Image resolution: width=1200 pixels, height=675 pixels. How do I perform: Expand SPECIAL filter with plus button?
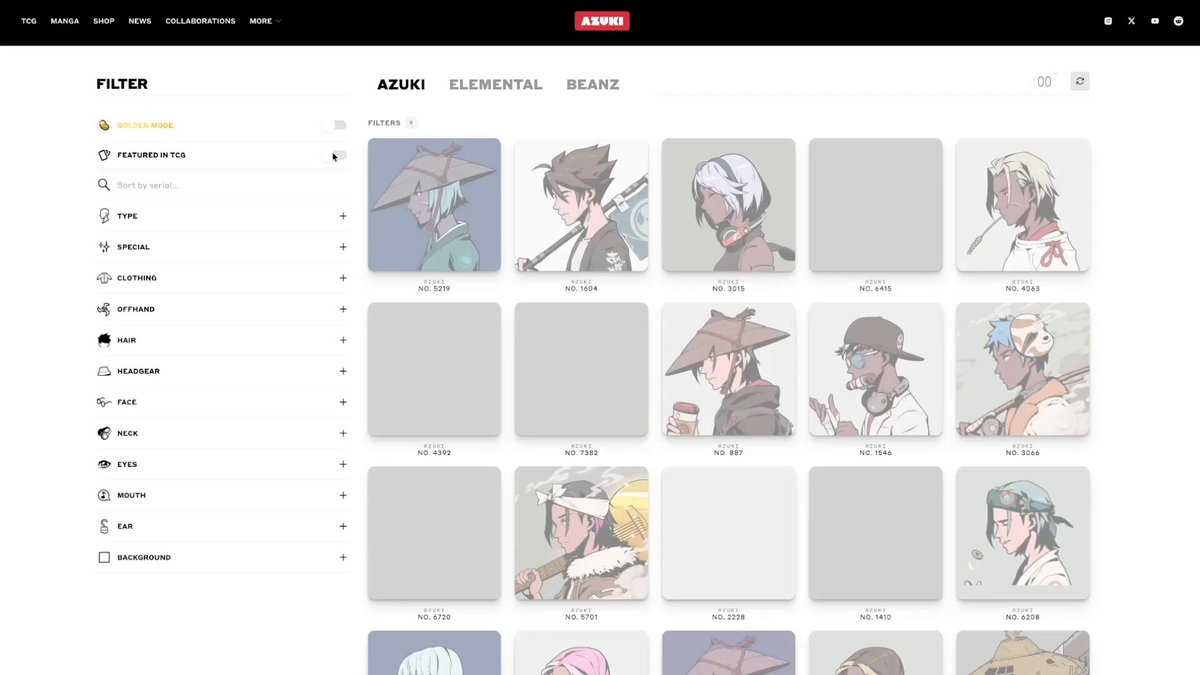pyautogui.click(x=343, y=247)
